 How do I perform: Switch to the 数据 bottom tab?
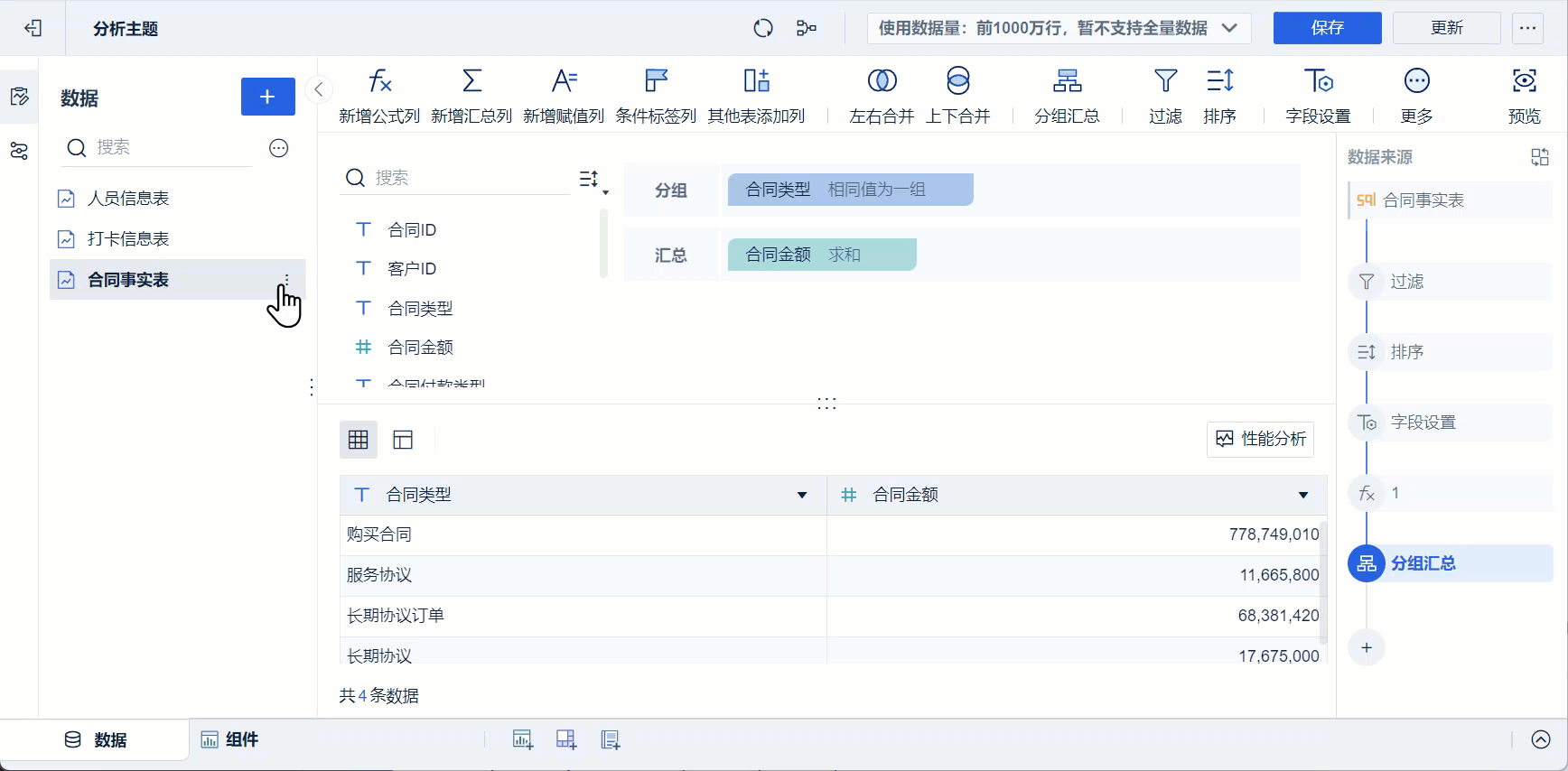pos(96,740)
